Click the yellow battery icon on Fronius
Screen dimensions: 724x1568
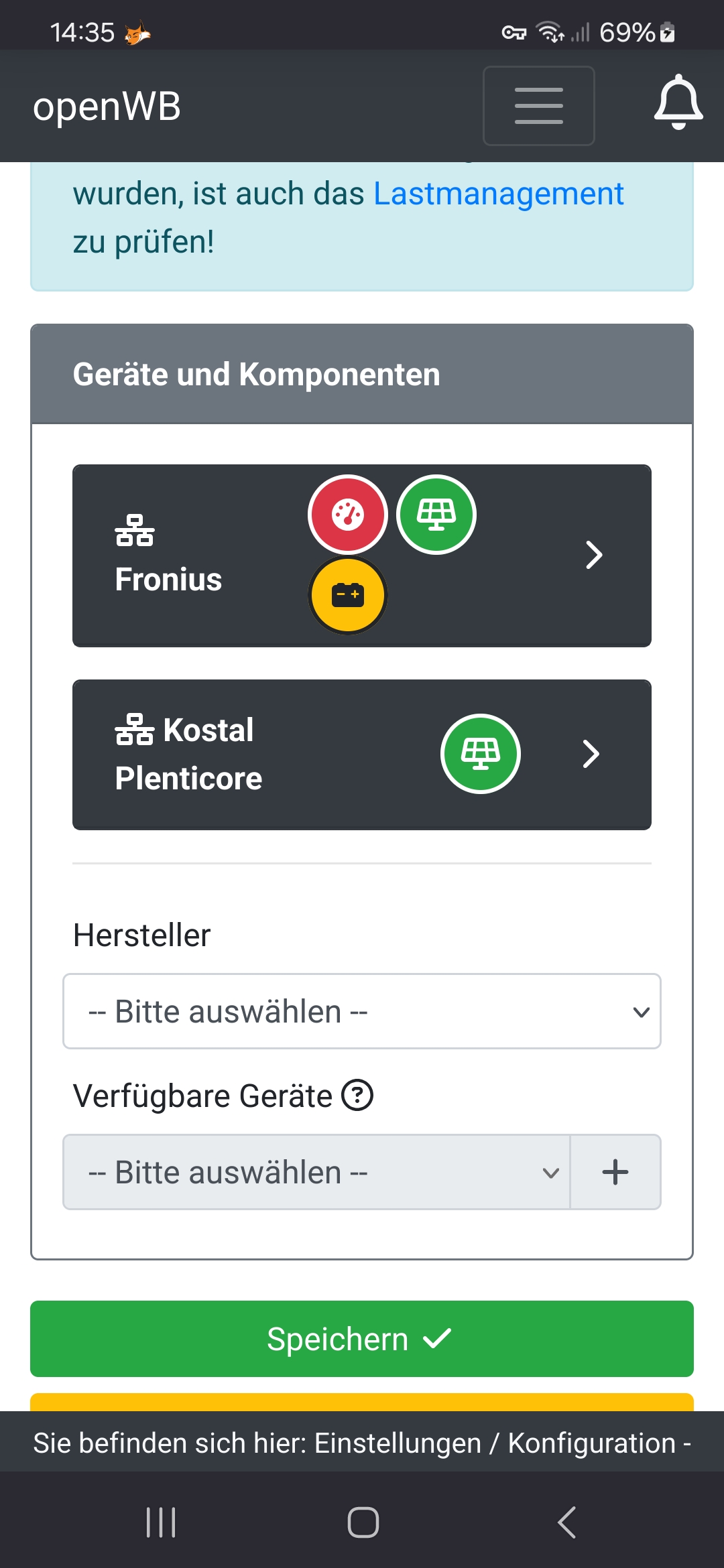coord(348,595)
